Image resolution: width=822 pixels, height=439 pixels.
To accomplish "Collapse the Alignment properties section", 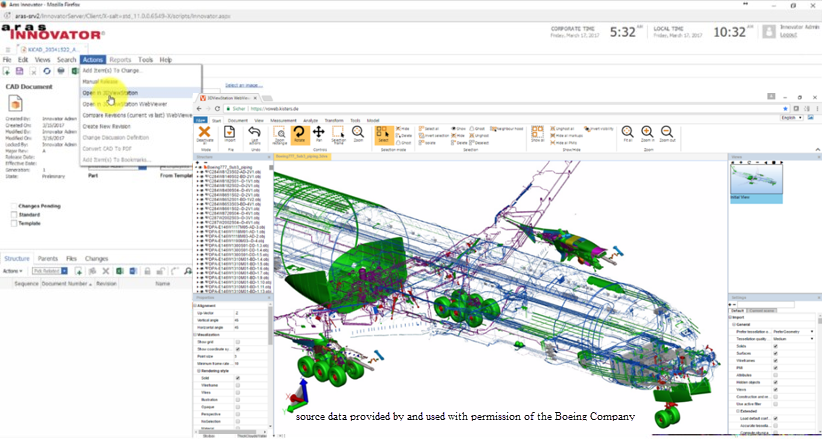I will [x=195, y=306].
